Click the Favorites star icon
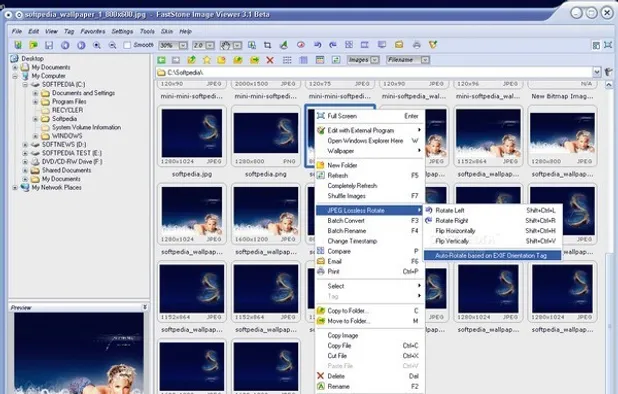618x394 pixels. click(207, 60)
